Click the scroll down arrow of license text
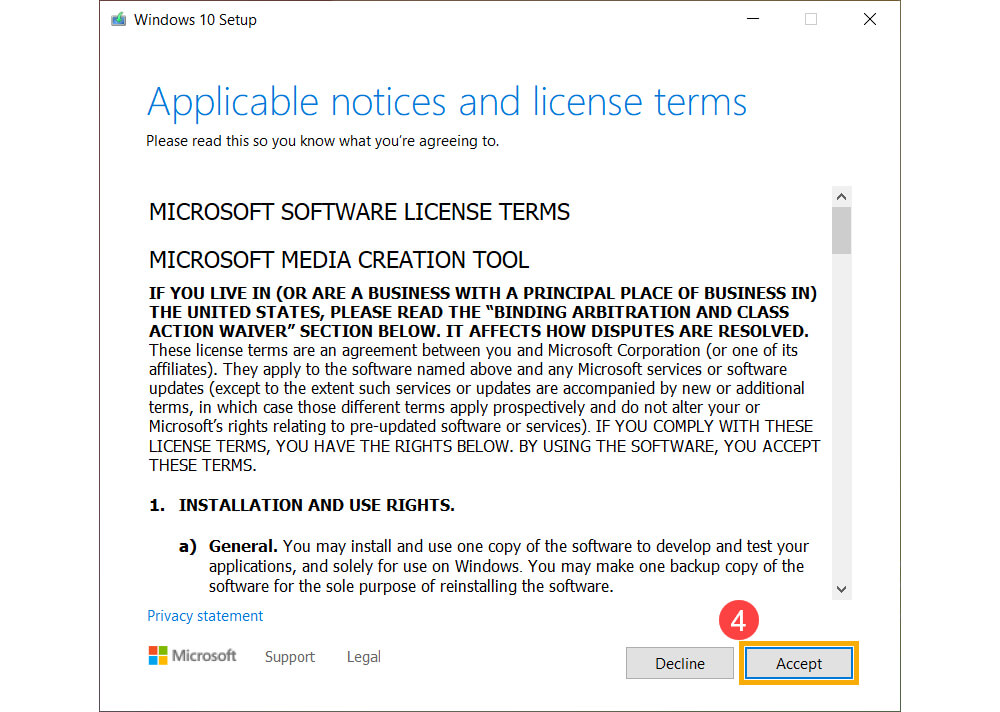This screenshot has width=1000, height=712. click(x=841, y=589)
